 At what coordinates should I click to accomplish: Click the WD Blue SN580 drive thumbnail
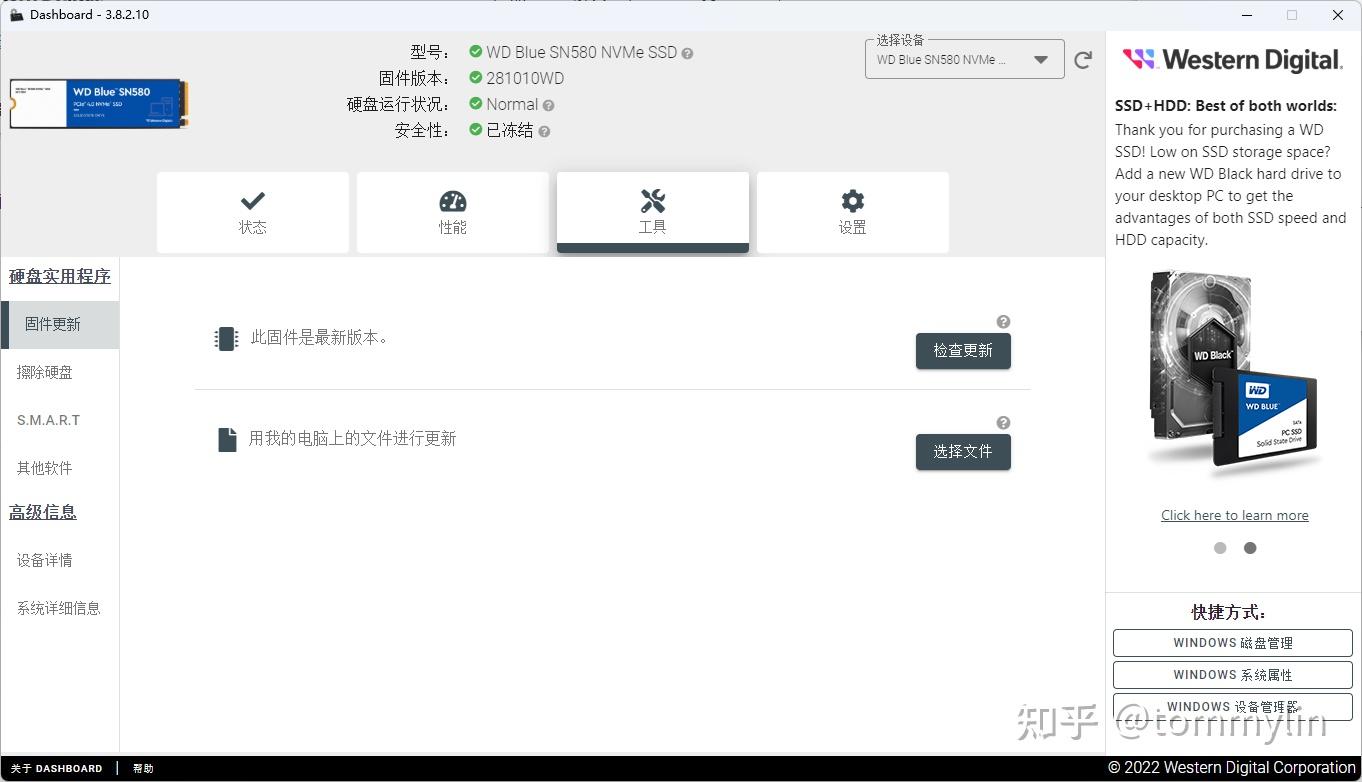[x=99, y=104]
